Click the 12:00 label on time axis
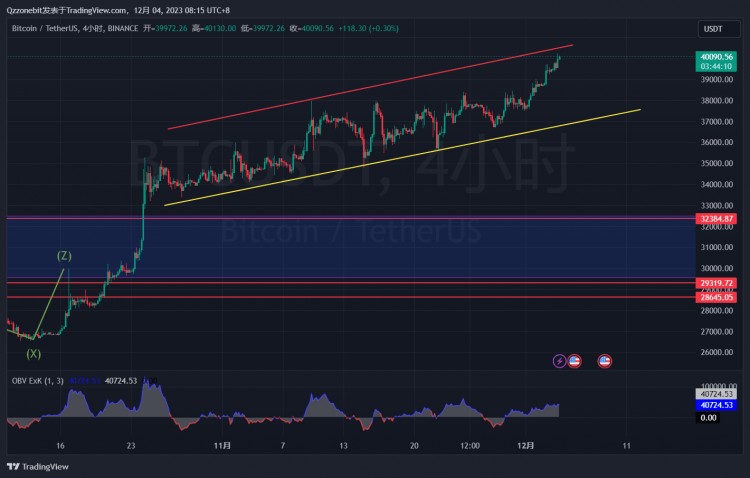The image size is (750, 478). click(x=470, y=446)
